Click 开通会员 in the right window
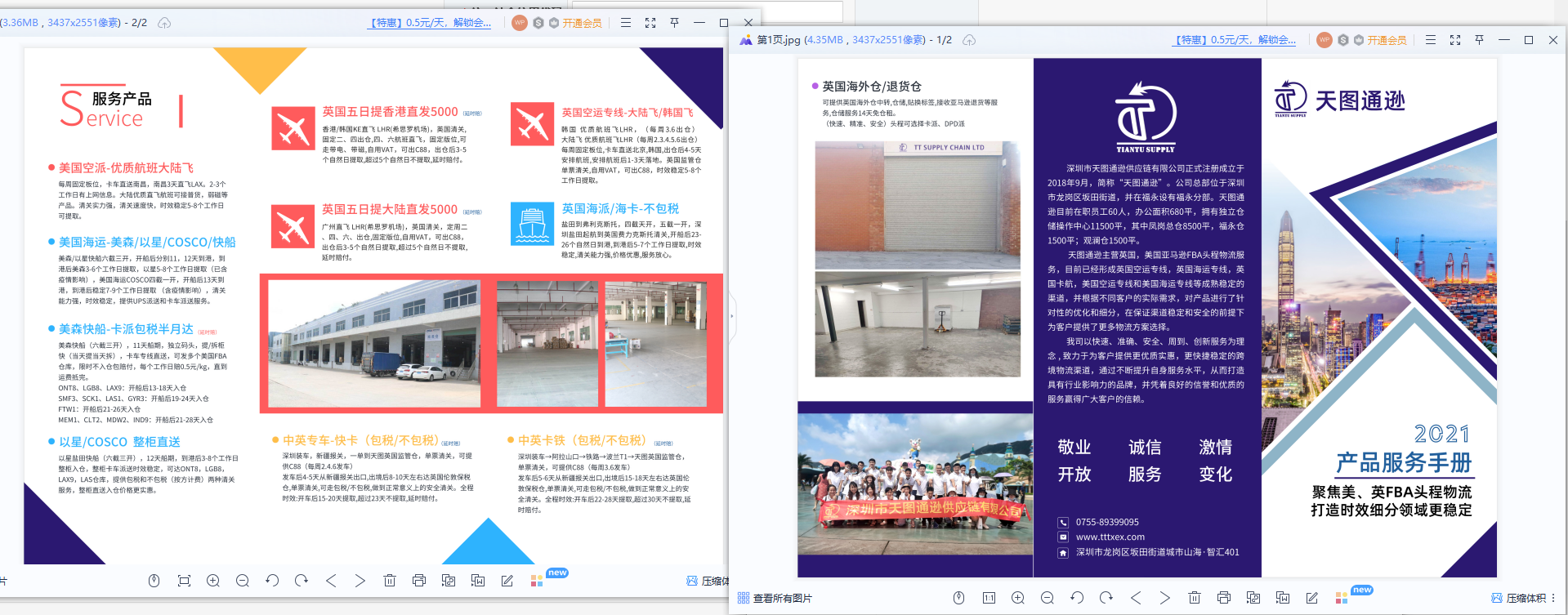 click(1387, 40)
